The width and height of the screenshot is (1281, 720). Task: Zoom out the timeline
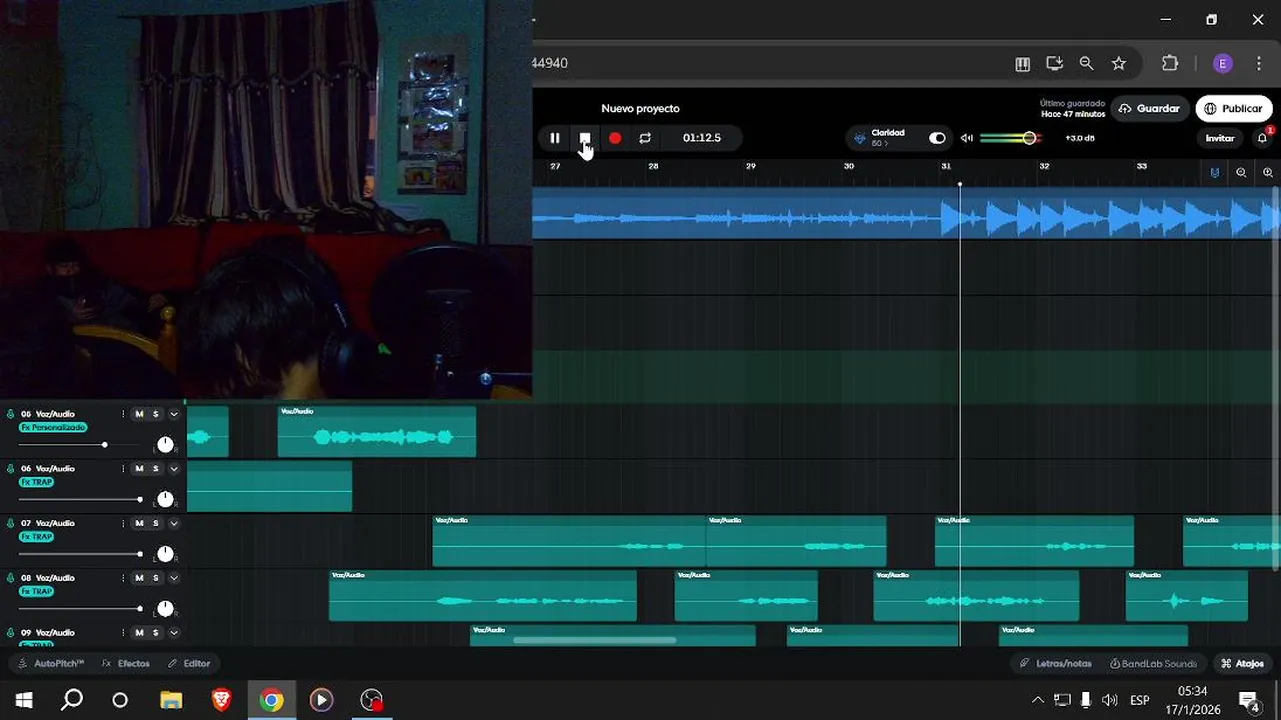1241,172
